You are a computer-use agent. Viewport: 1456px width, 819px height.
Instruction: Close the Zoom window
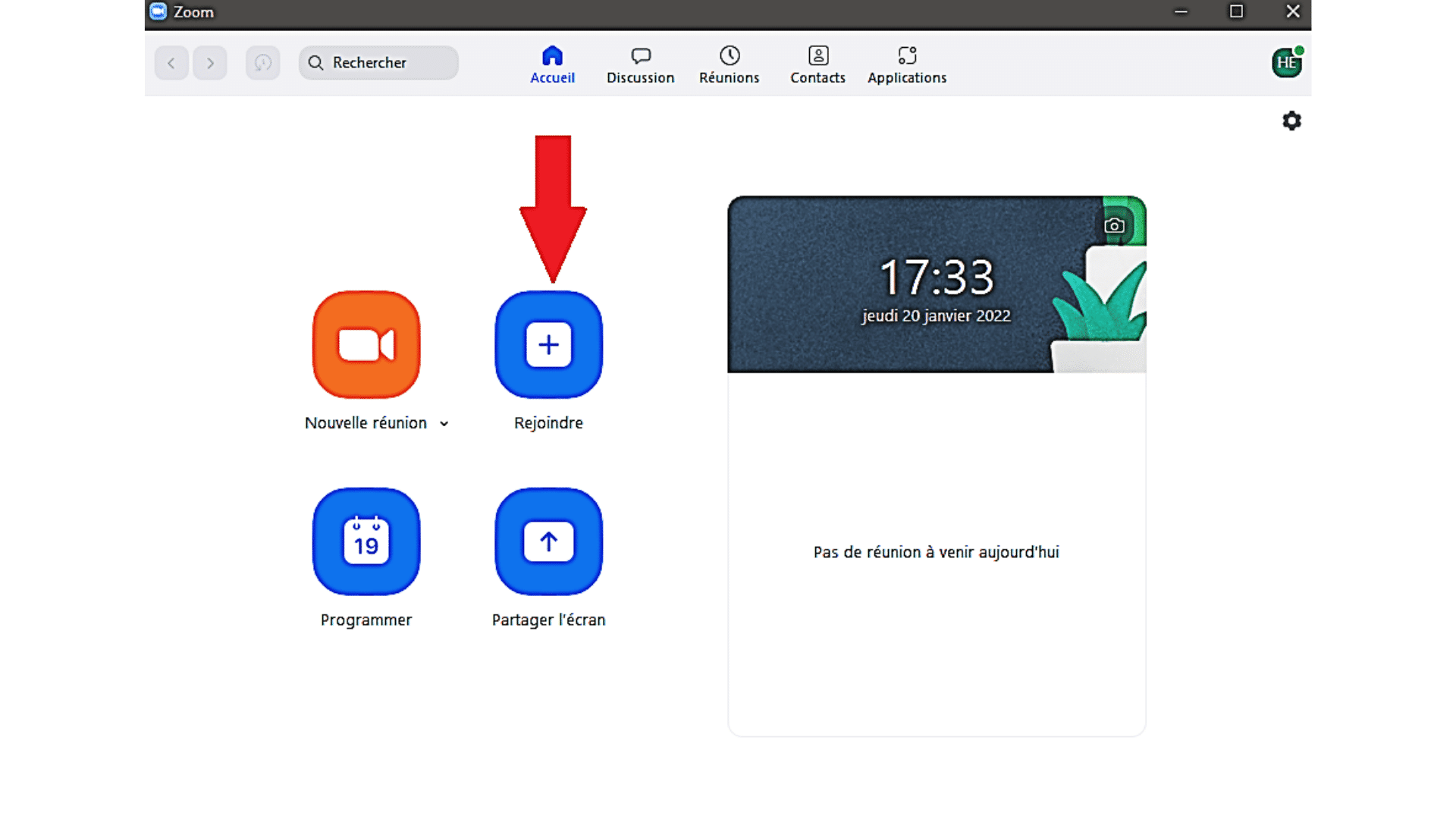click(x=1293, y=11)
